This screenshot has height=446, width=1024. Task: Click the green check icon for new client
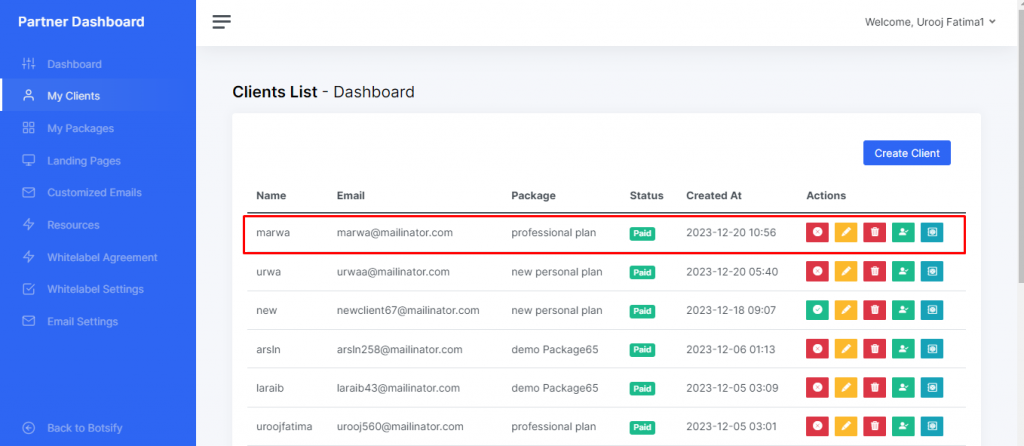(817, 310)
